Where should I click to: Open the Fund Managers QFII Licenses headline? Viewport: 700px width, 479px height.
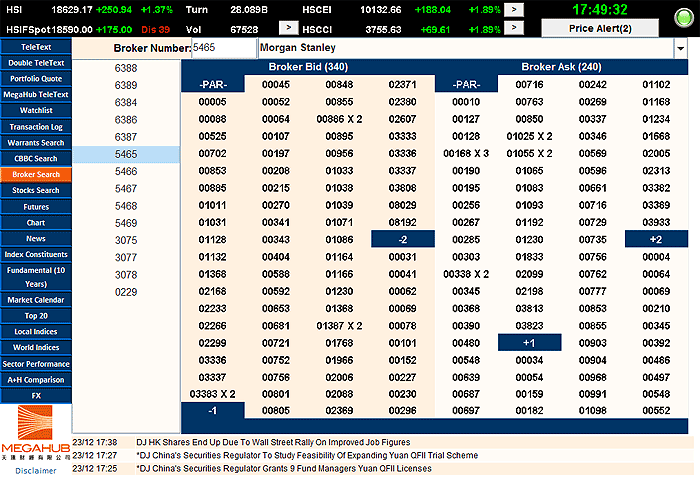click(284, 468)
